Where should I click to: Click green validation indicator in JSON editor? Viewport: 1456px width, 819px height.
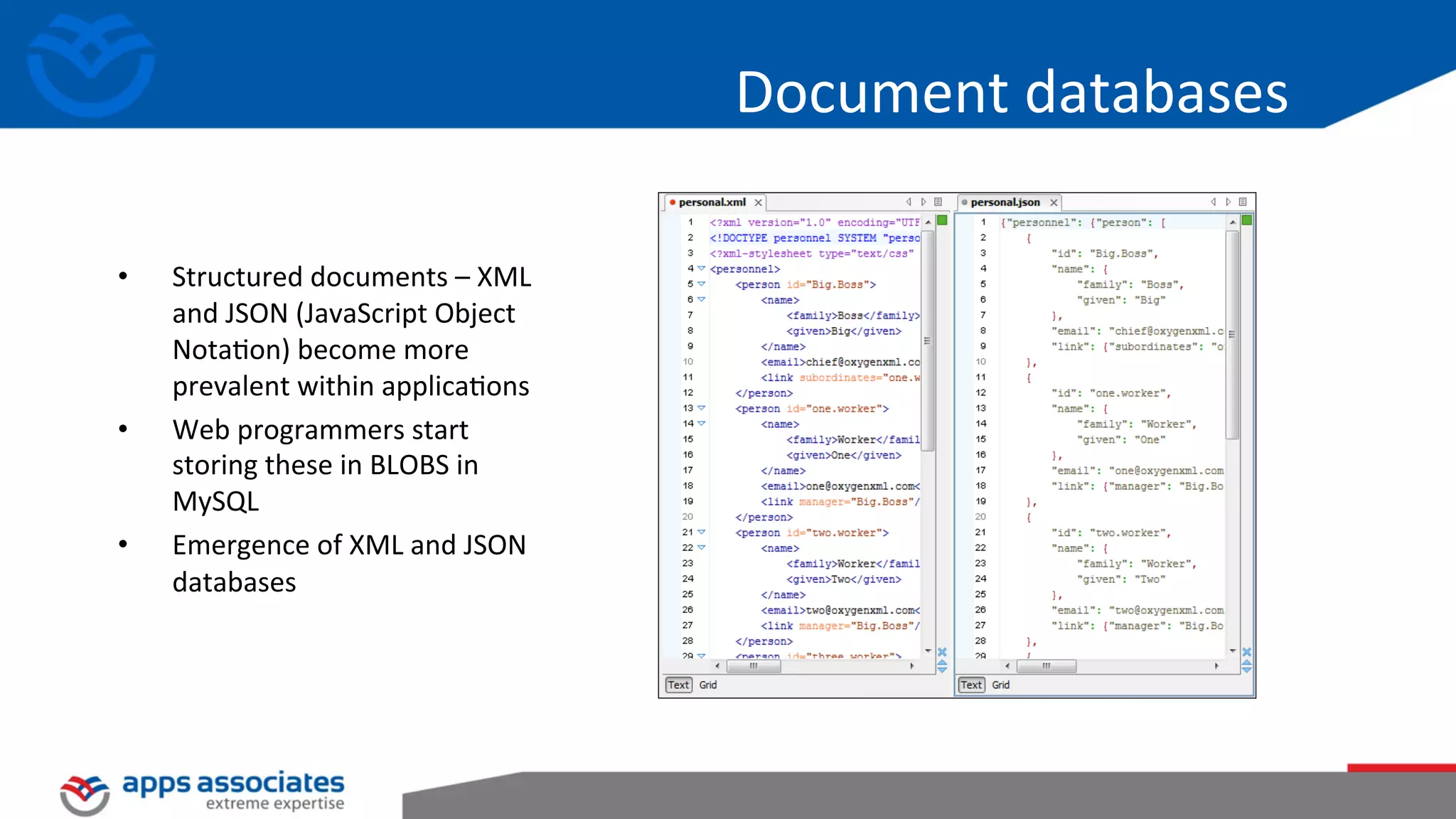1246,220
